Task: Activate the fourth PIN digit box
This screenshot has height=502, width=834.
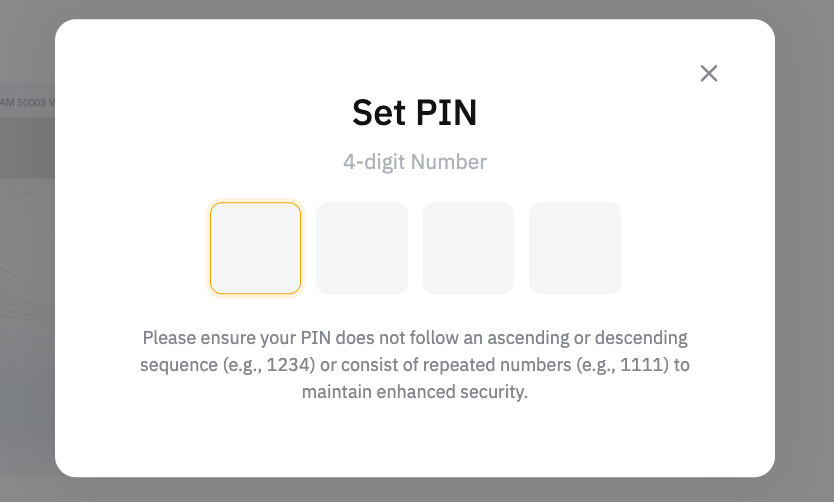Action: tap(575, 248)
